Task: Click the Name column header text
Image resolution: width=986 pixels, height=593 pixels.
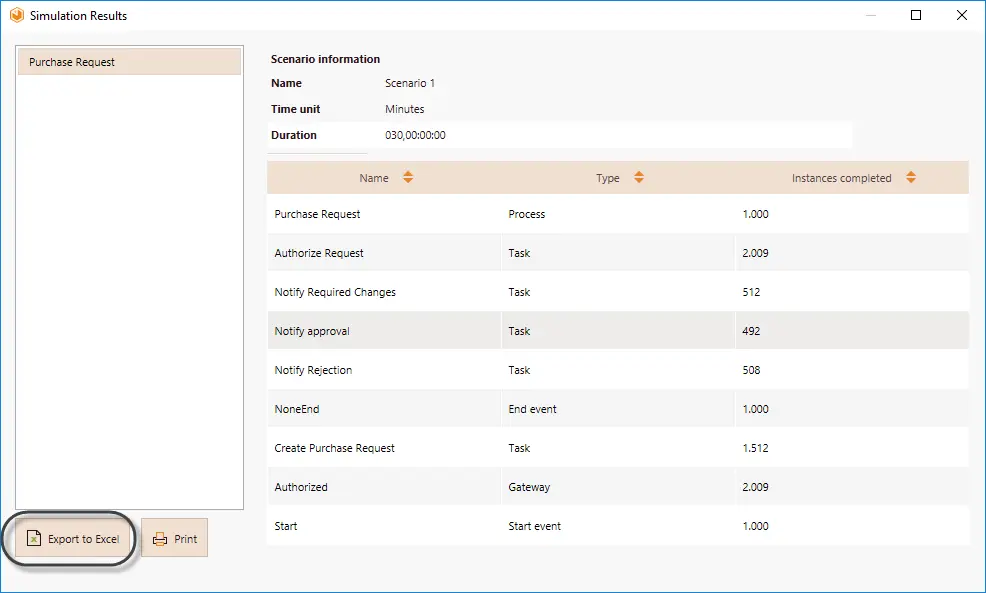Action: [374, 178]
